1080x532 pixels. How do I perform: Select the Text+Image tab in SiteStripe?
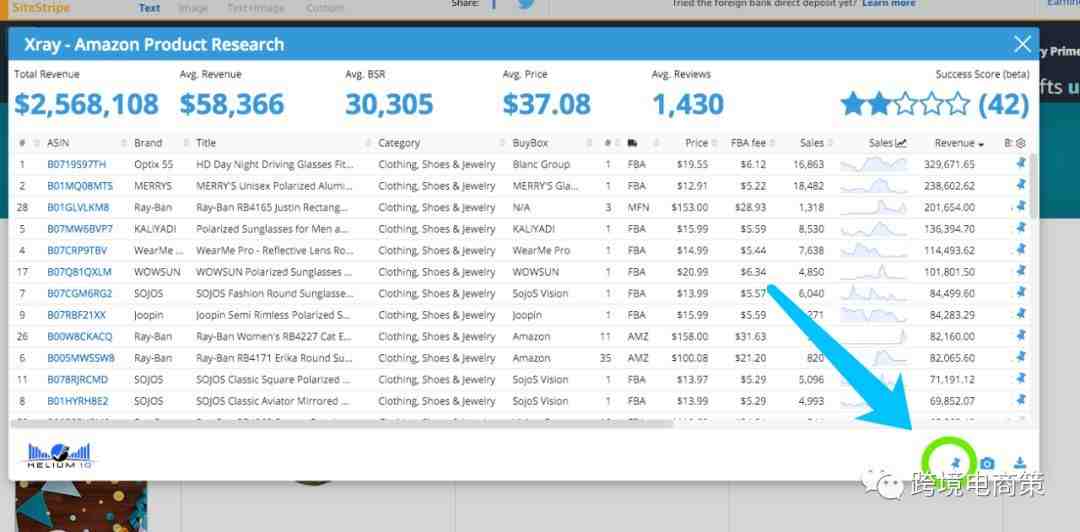point(255,8)
